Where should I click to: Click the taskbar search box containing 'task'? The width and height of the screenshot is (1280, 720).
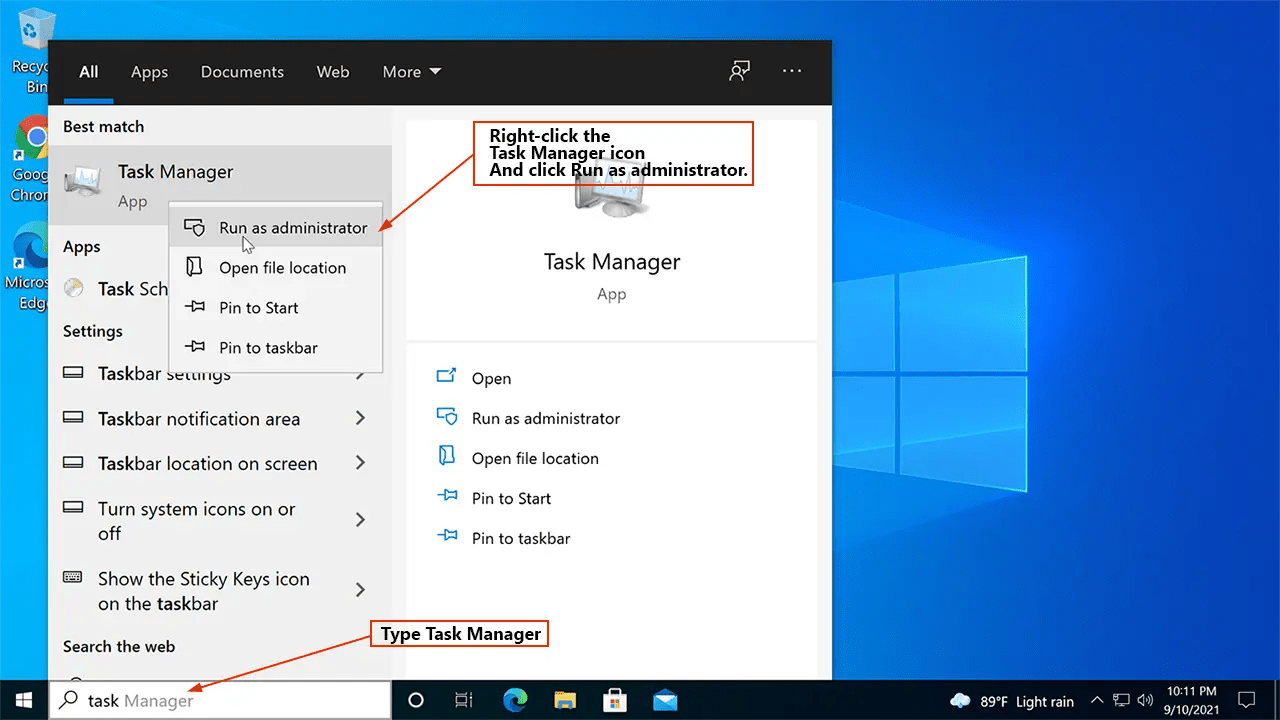coord(220,700)
